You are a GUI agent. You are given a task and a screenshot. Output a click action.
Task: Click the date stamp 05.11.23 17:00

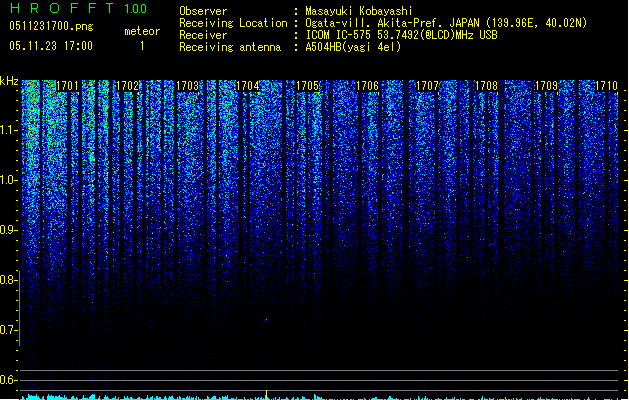pos(51,46)
